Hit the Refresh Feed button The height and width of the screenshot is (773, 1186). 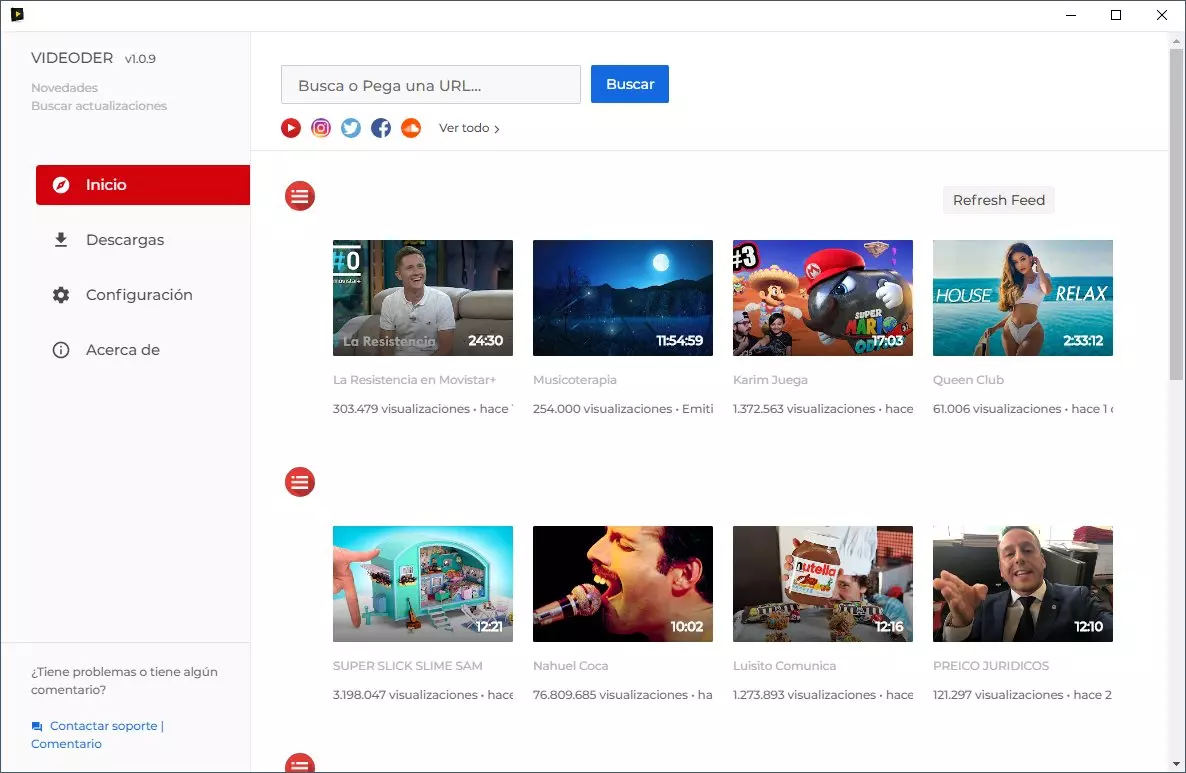pos(998,200)
